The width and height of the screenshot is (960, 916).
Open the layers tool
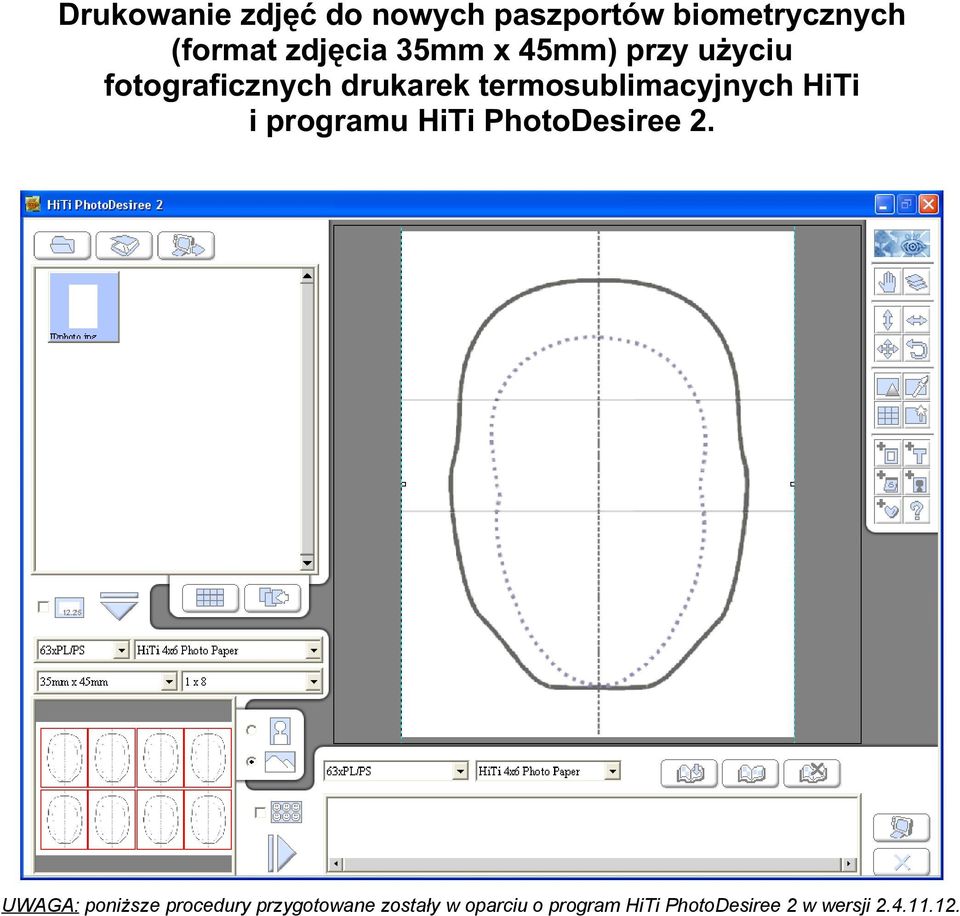pos(916,282)
